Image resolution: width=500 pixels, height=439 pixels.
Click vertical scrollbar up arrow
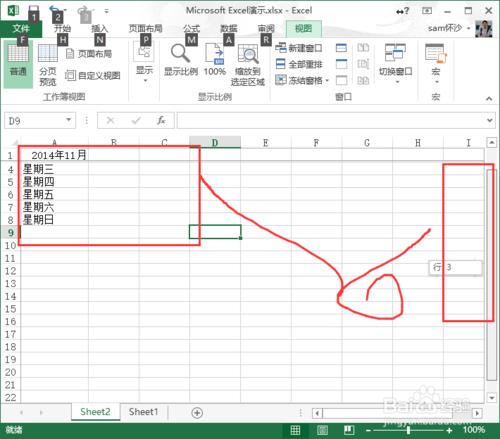click(491, 143)
